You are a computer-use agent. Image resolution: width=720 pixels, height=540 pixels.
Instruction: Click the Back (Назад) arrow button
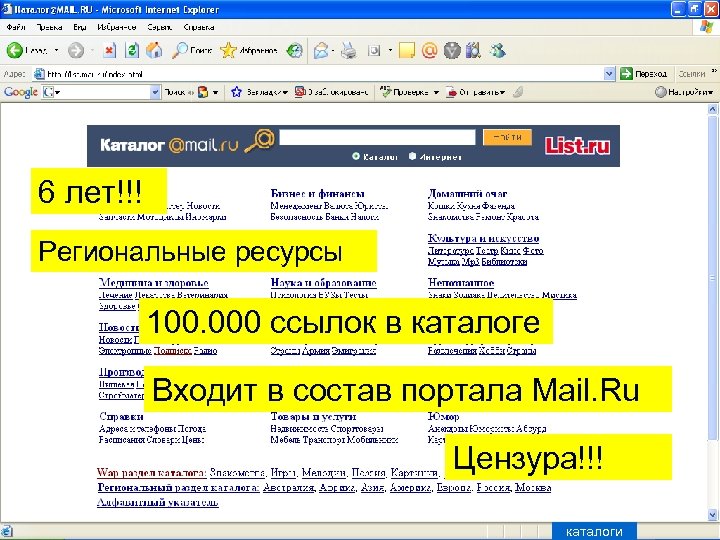click(x=27, y=50)
